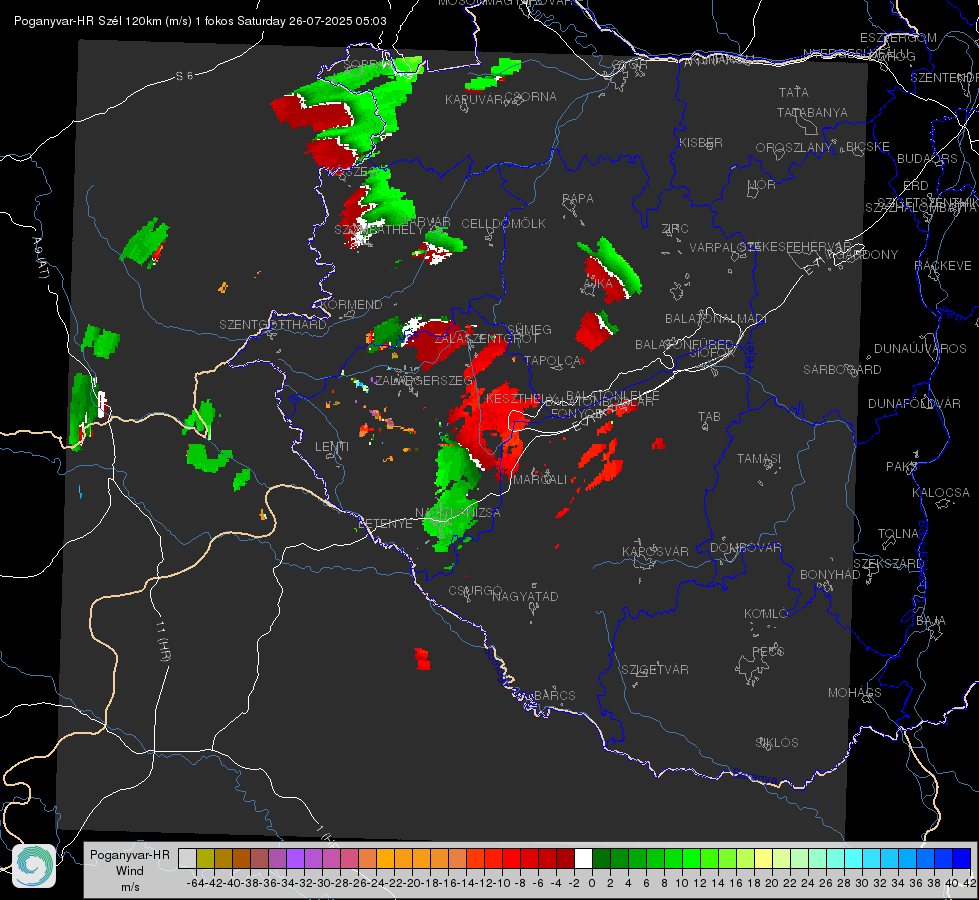Click the KAPOSVAR city label
979x900 pixels.
[655, 551]
